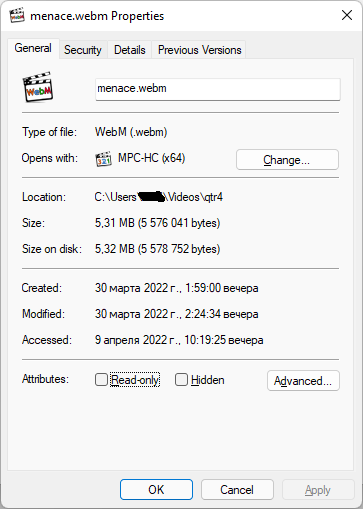Image resolution: width=363 pixels, height=509 pixels.
Task: Click the grayed-out Apply button
Action: (318, 490)
